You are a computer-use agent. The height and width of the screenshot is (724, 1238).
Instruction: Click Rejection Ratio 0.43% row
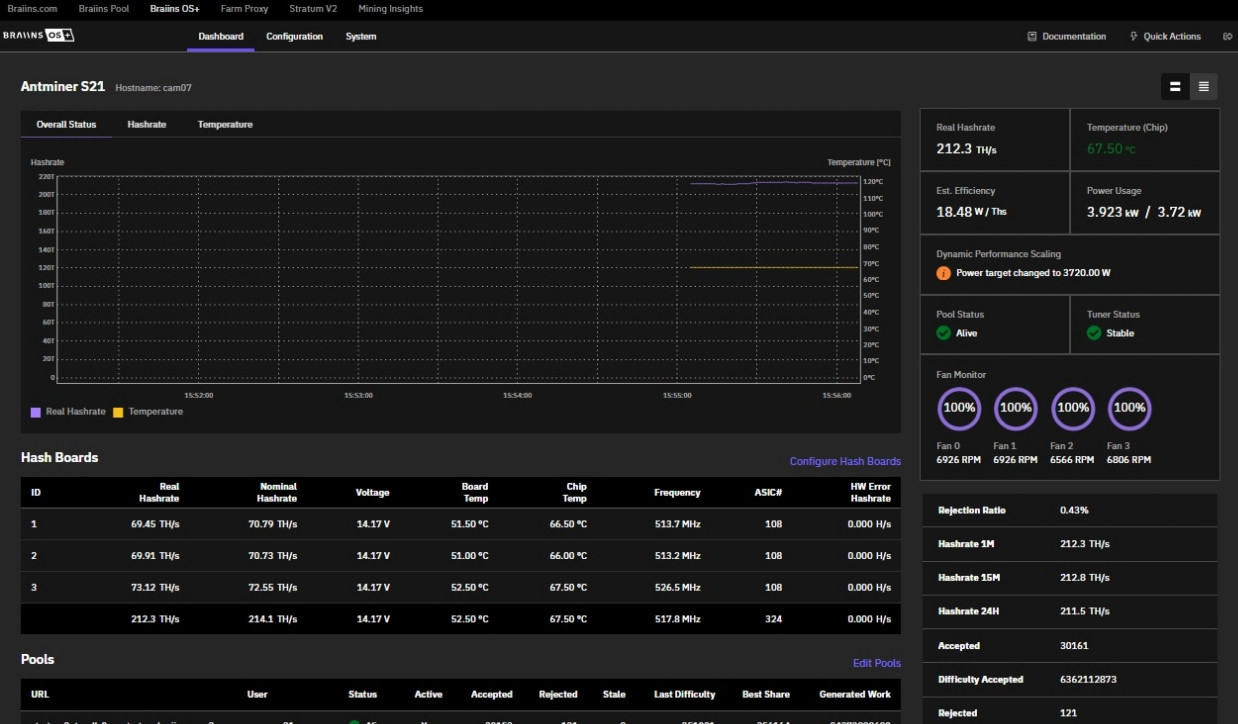tap(1070, 511)
